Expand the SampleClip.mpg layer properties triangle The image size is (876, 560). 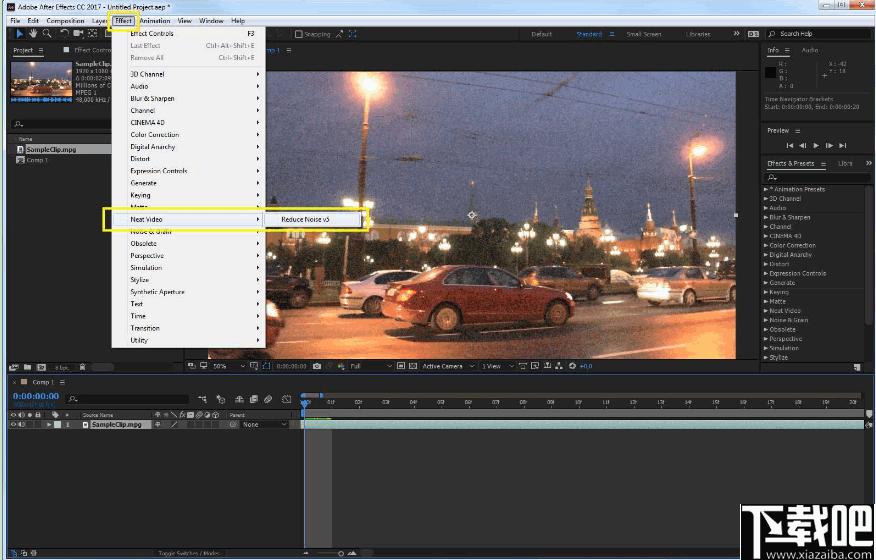(x=49, y=425)
